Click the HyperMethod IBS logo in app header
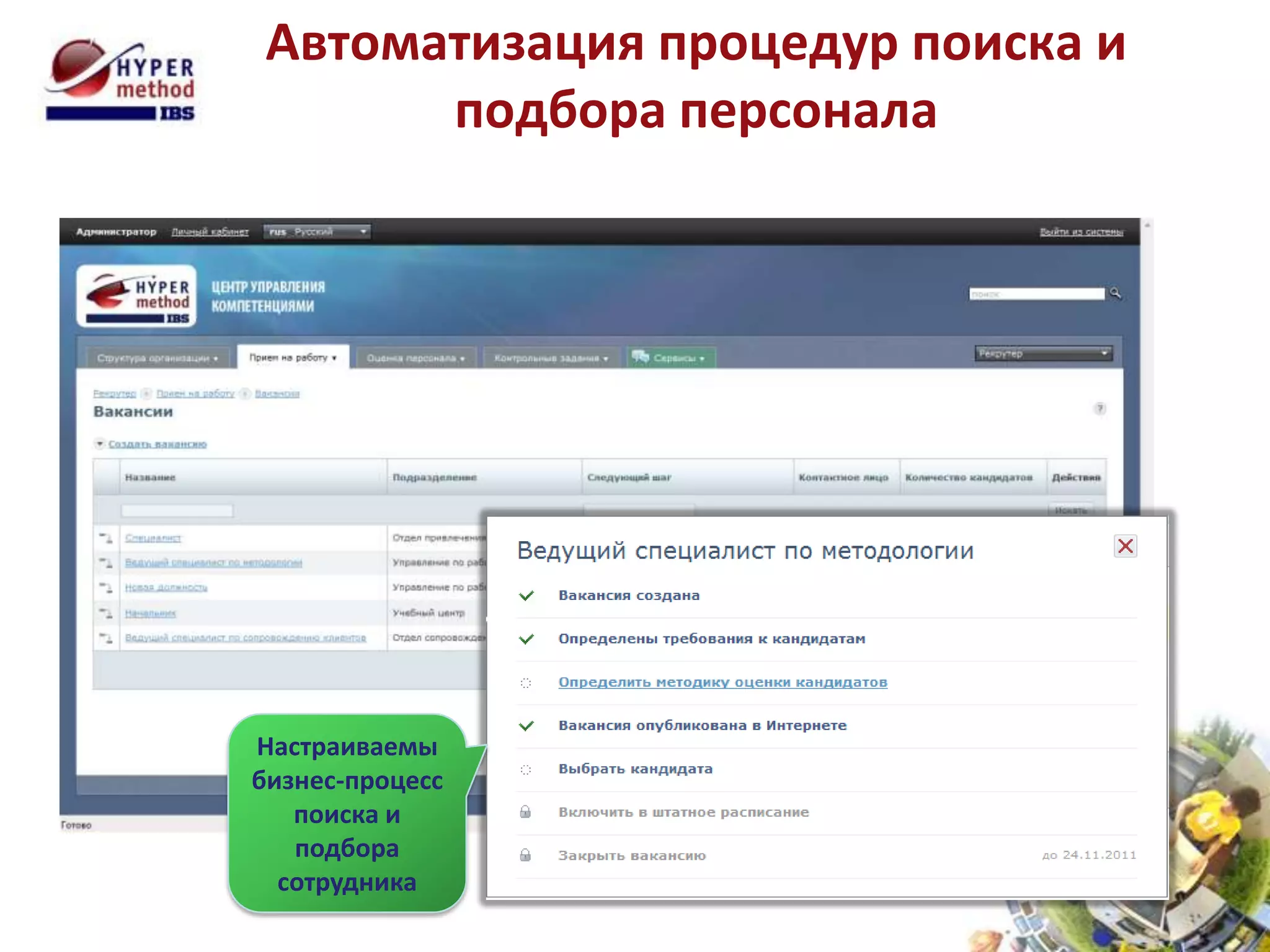1270x952 pixels. (x=136, y=296)
